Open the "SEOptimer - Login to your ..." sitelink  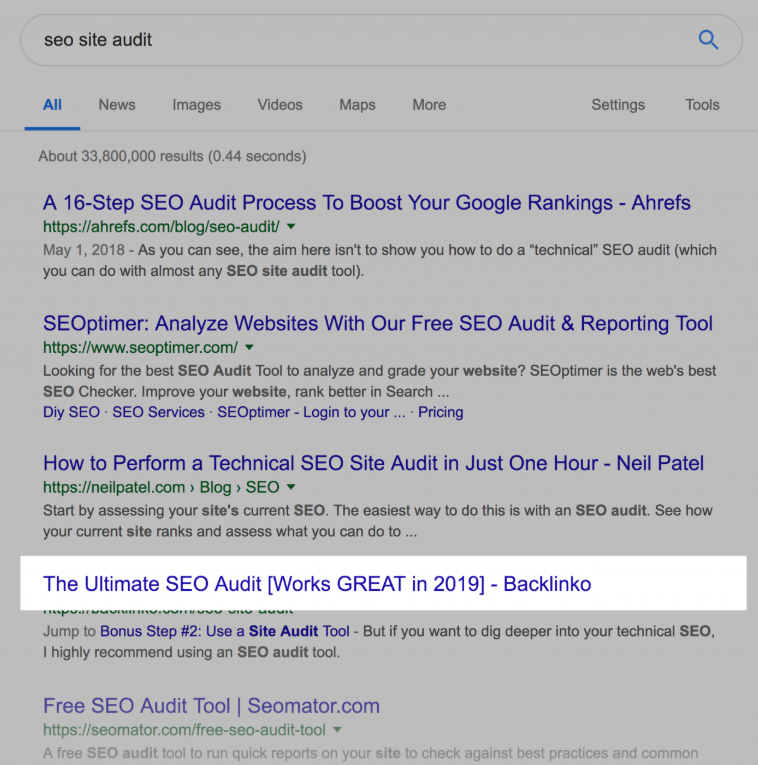311,412
